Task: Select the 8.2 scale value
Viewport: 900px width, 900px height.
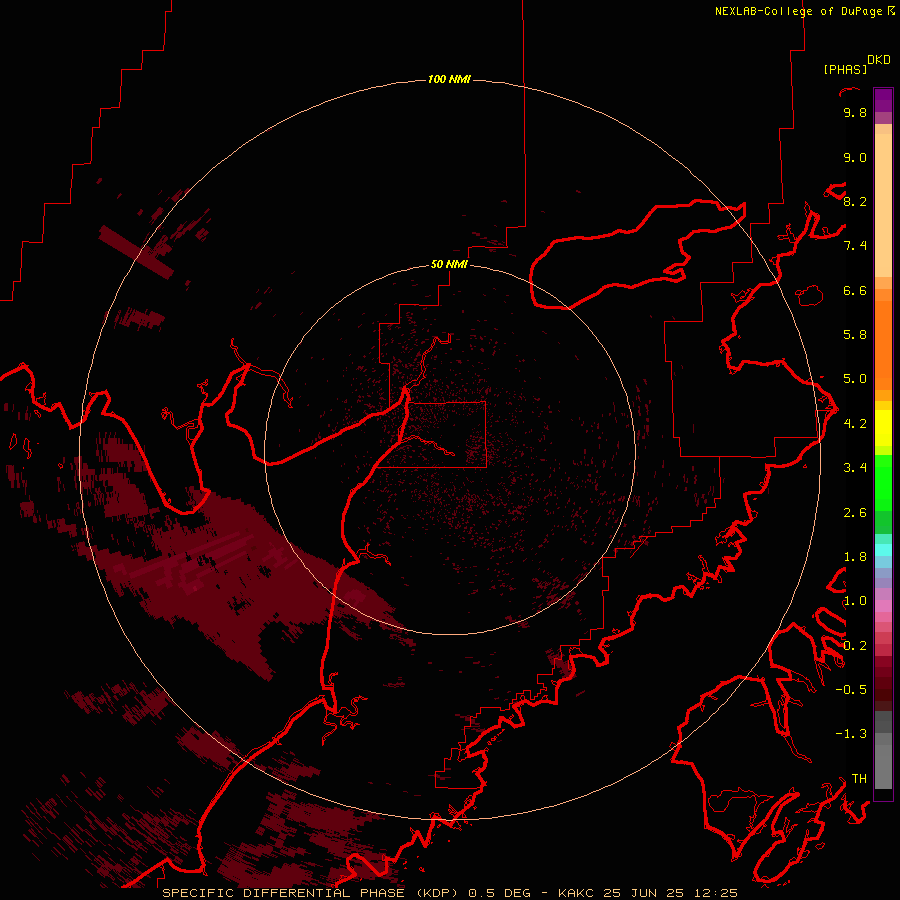Action: tap(855, 201)
